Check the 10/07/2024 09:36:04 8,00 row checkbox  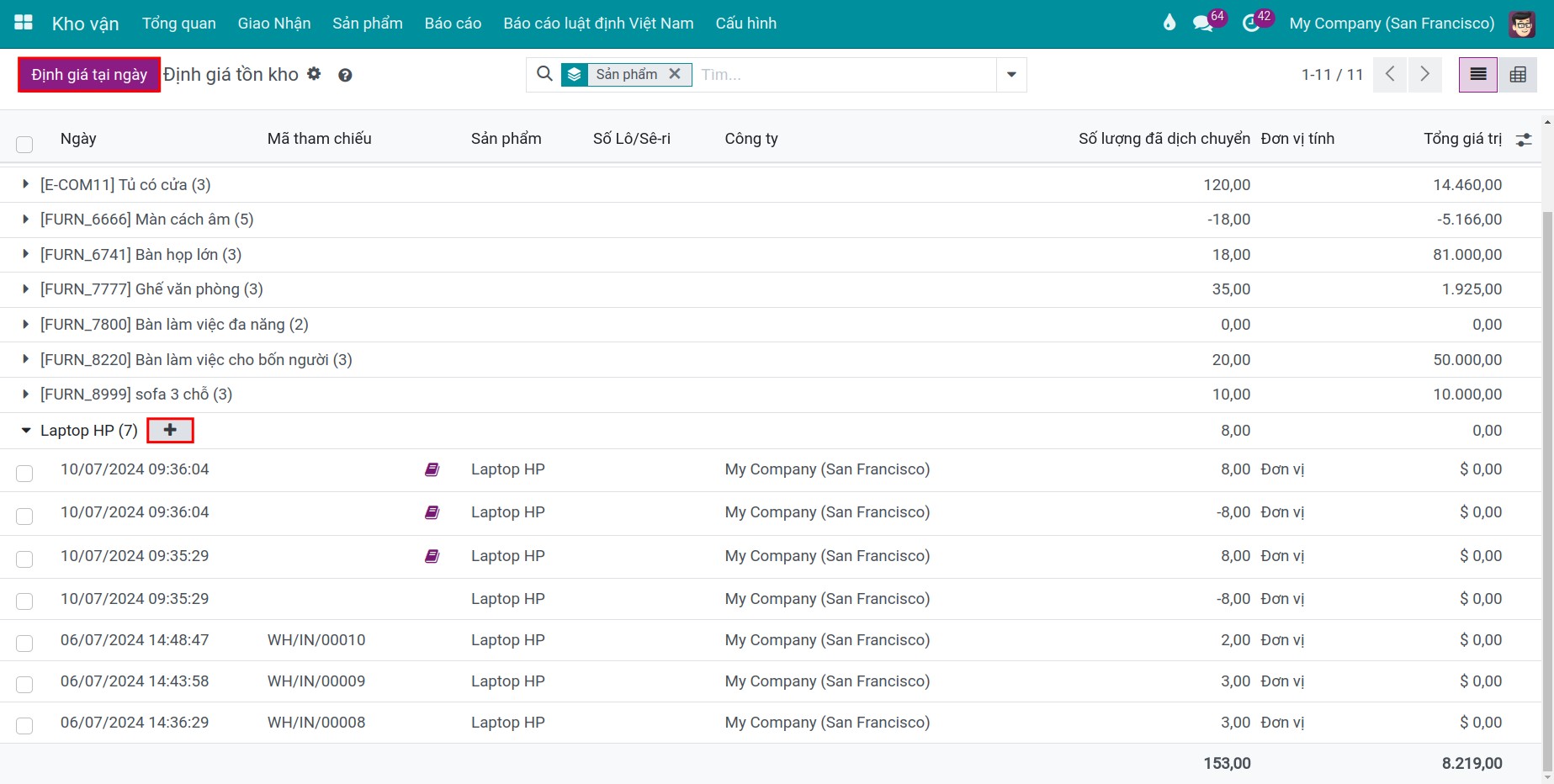[24, 474]
